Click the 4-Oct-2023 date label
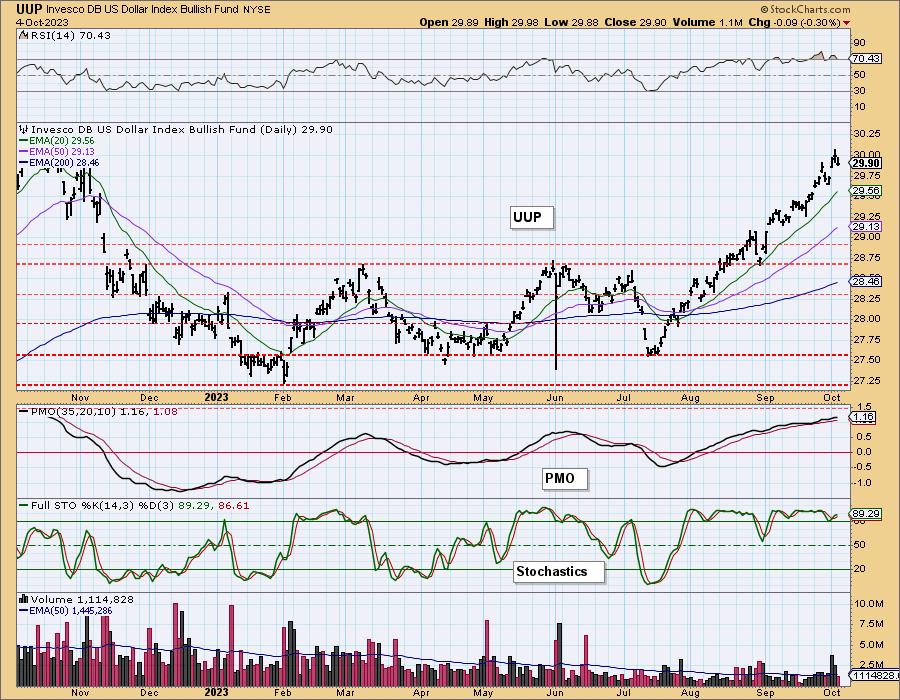This screenshot has height=700, width=900. click(42, 22)
